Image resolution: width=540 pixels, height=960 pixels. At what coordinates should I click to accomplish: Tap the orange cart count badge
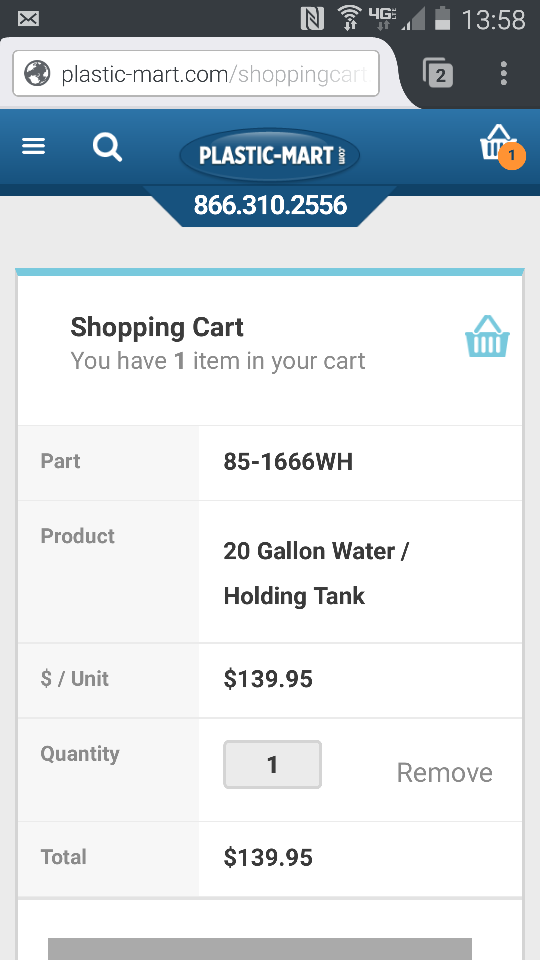tap(511, 156)
